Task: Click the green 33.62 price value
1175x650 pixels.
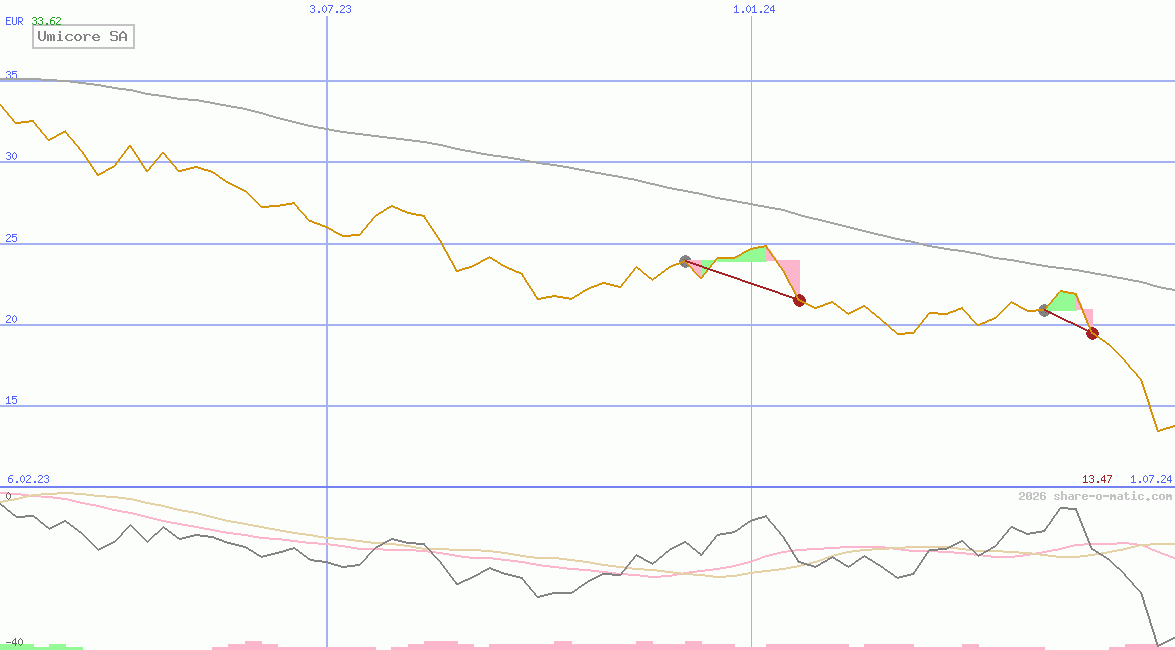Action: click(46, 21)
